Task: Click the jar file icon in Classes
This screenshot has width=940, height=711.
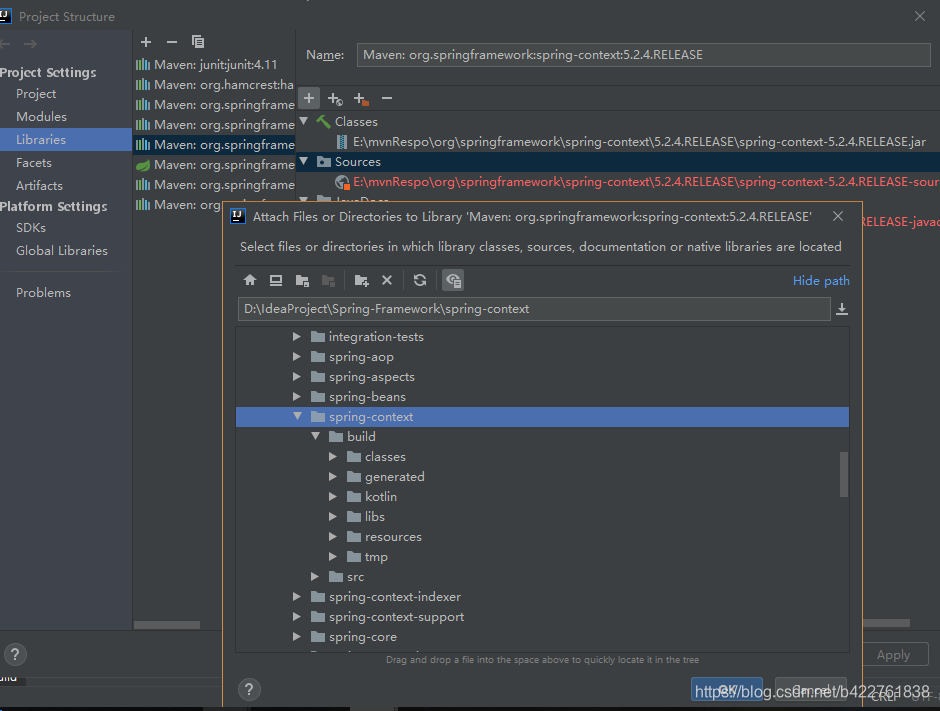Action: [342, 141]
